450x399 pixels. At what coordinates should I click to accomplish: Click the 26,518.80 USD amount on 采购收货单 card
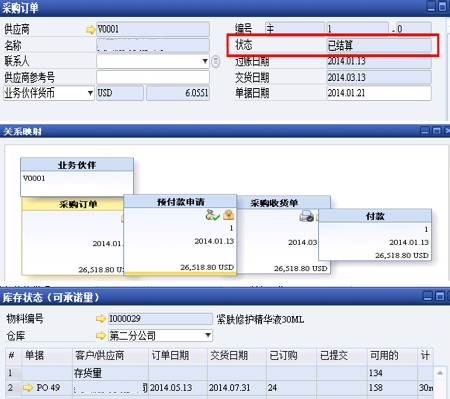[x=301, y=268]
